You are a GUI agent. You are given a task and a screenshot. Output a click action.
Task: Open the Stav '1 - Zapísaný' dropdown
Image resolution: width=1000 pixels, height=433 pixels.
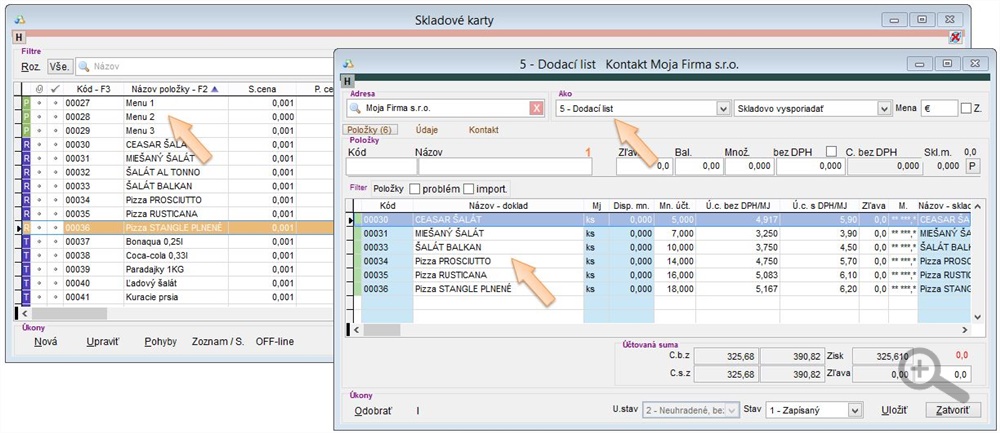pyautogui.click(x=854, y=410)
